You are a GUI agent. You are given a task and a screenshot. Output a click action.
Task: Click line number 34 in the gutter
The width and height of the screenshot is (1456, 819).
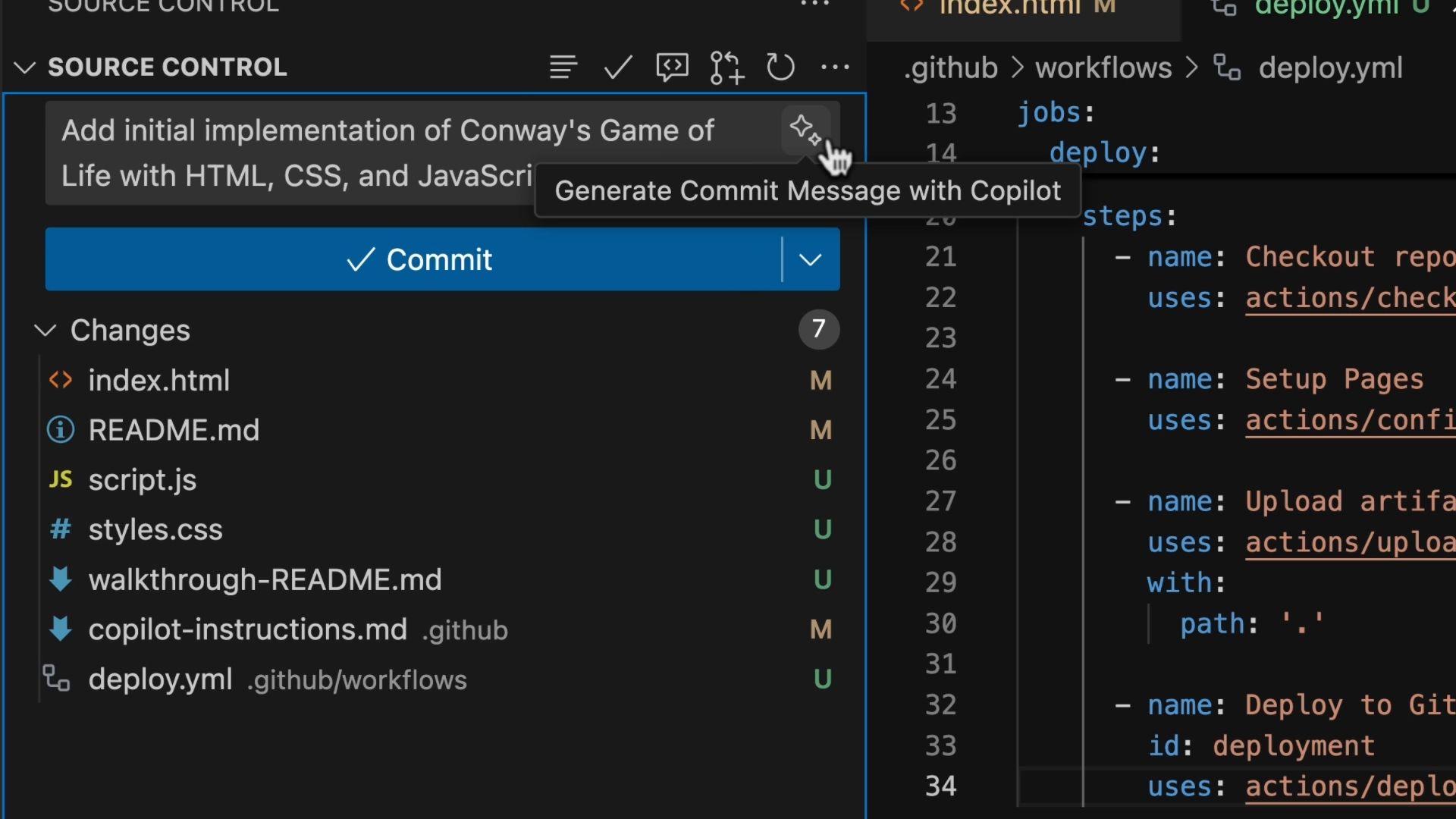pos(941,786)
